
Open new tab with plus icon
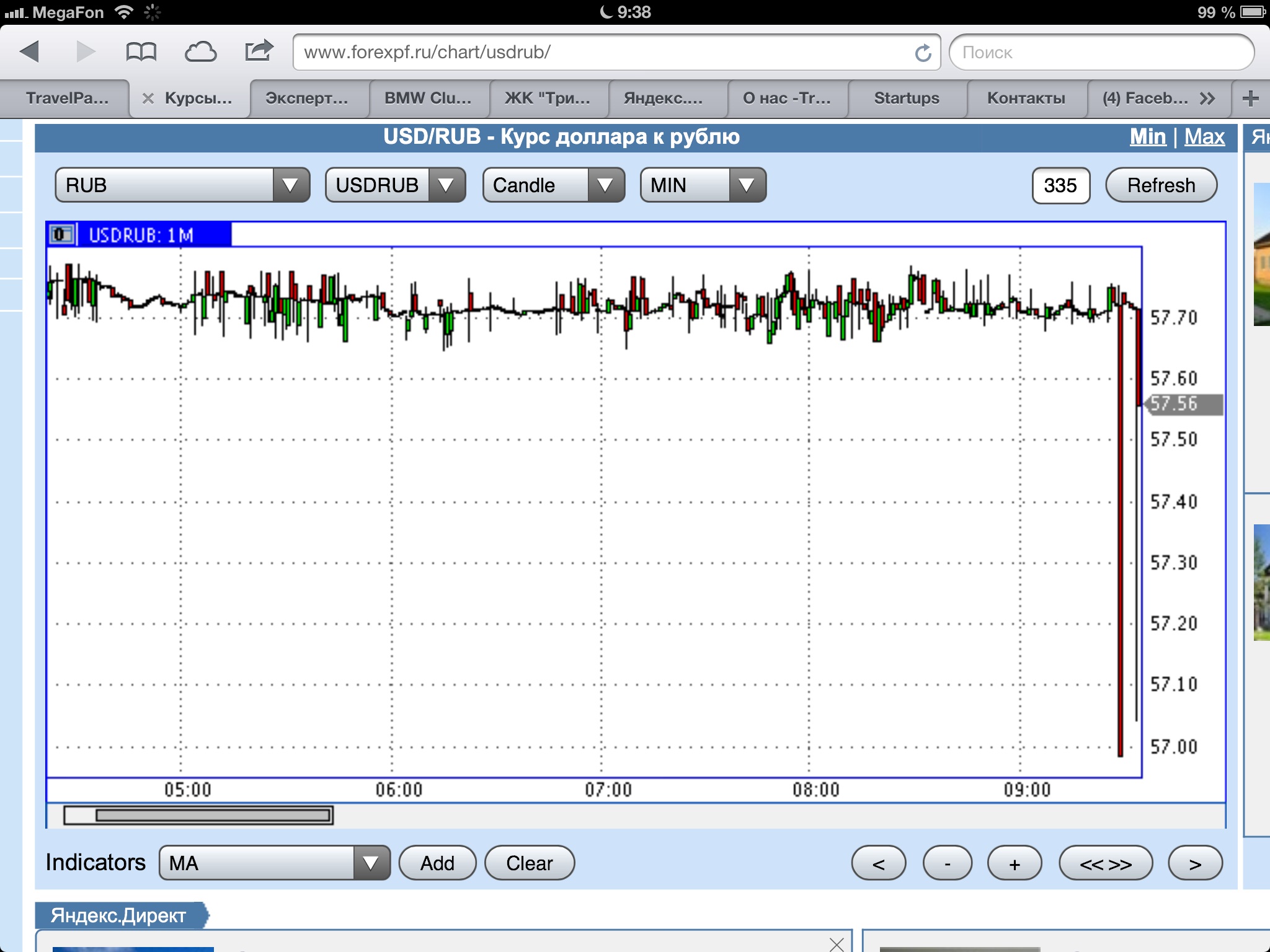click(x=1251, y=98)
